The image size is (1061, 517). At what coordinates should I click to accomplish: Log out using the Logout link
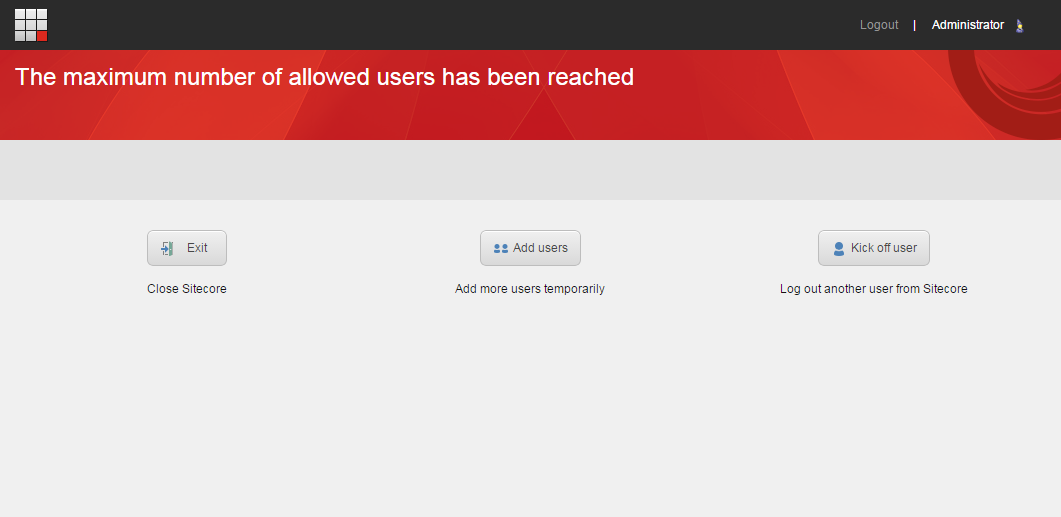click(x=879, y=25)
